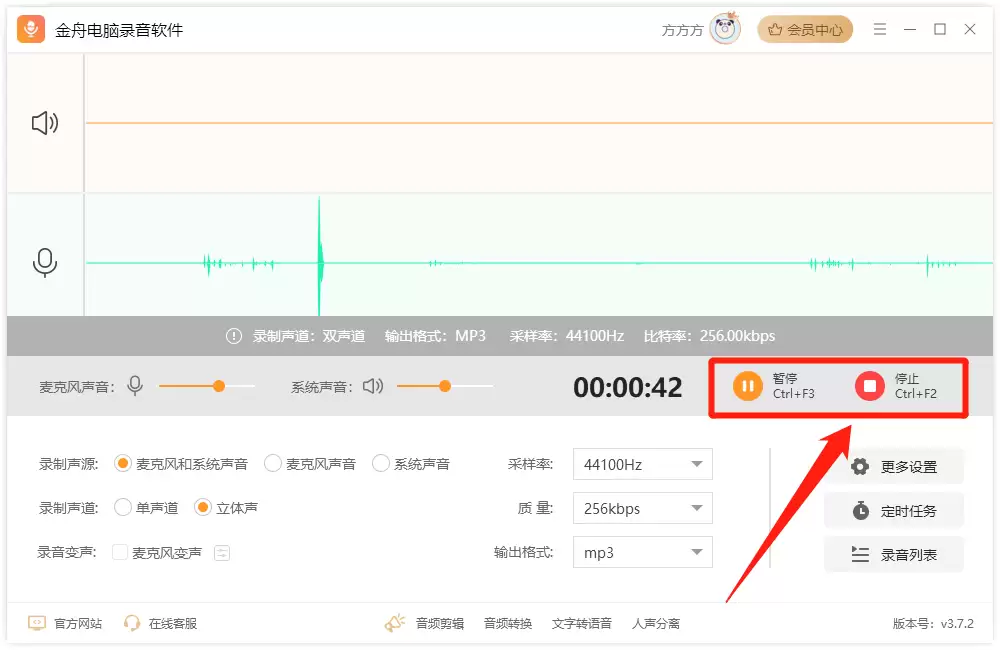
Task: Click the system sound speaker icon in waveform panel
Action: pos(45,122)
